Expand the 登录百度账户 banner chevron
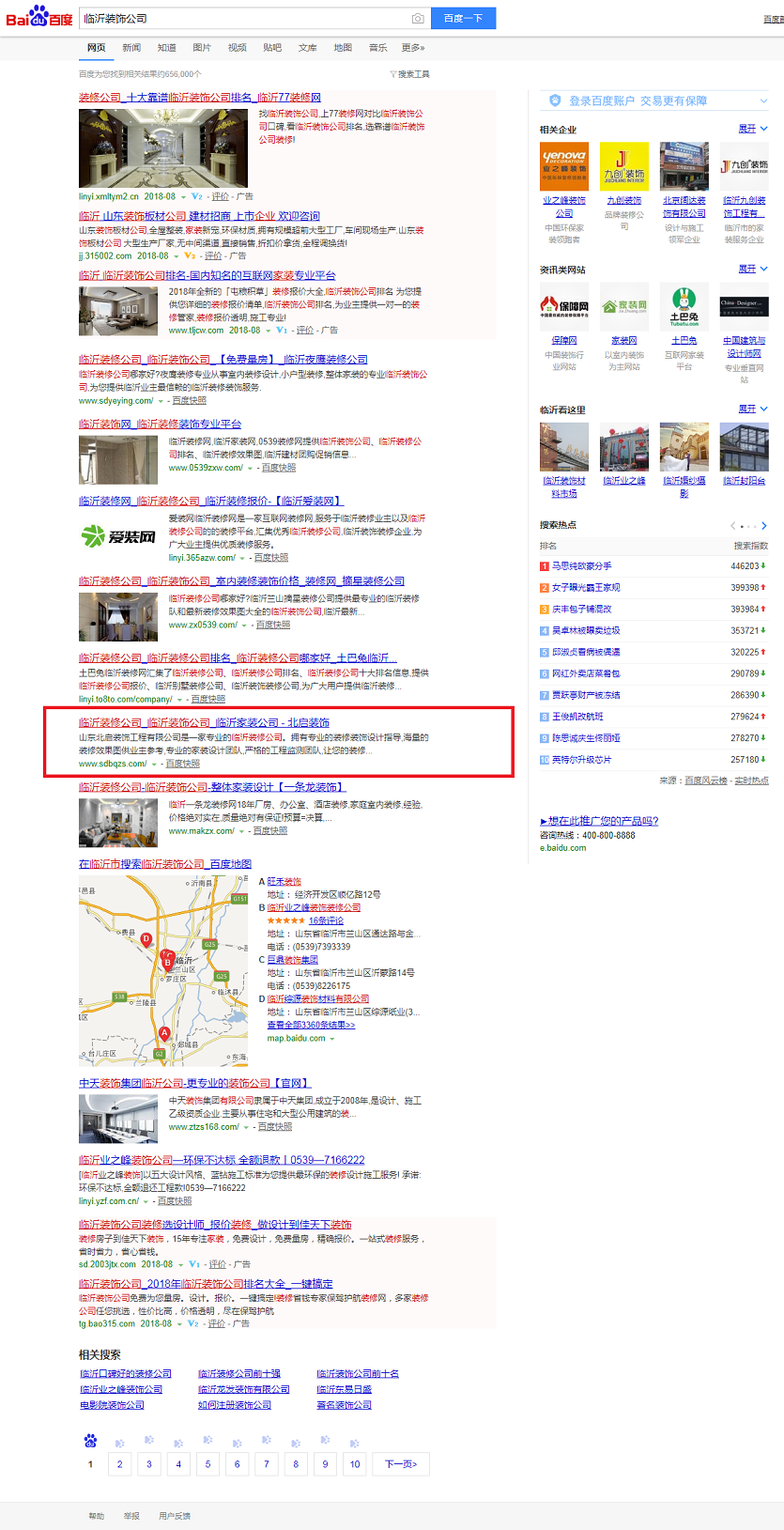The width and height of the screenshot is (784, 1530). 763,100
